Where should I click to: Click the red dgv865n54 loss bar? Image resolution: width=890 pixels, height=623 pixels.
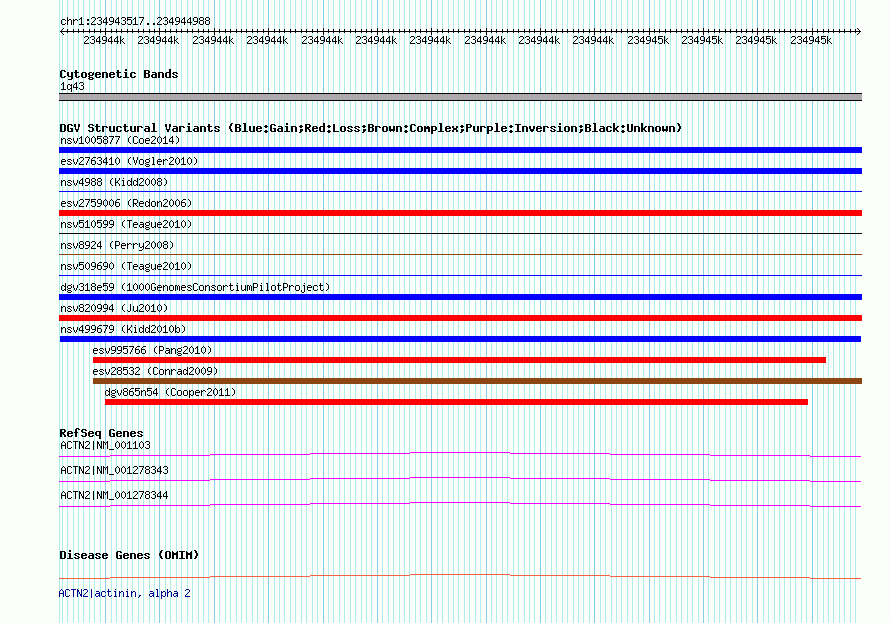click(x=456, y=402)
